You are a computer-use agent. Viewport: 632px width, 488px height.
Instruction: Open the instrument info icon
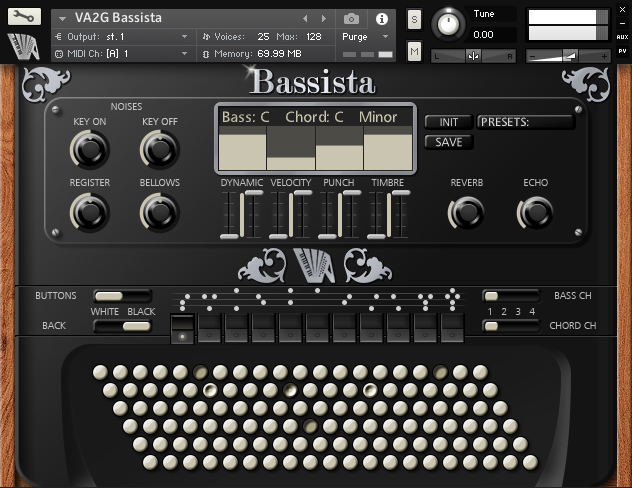(381, 19)
